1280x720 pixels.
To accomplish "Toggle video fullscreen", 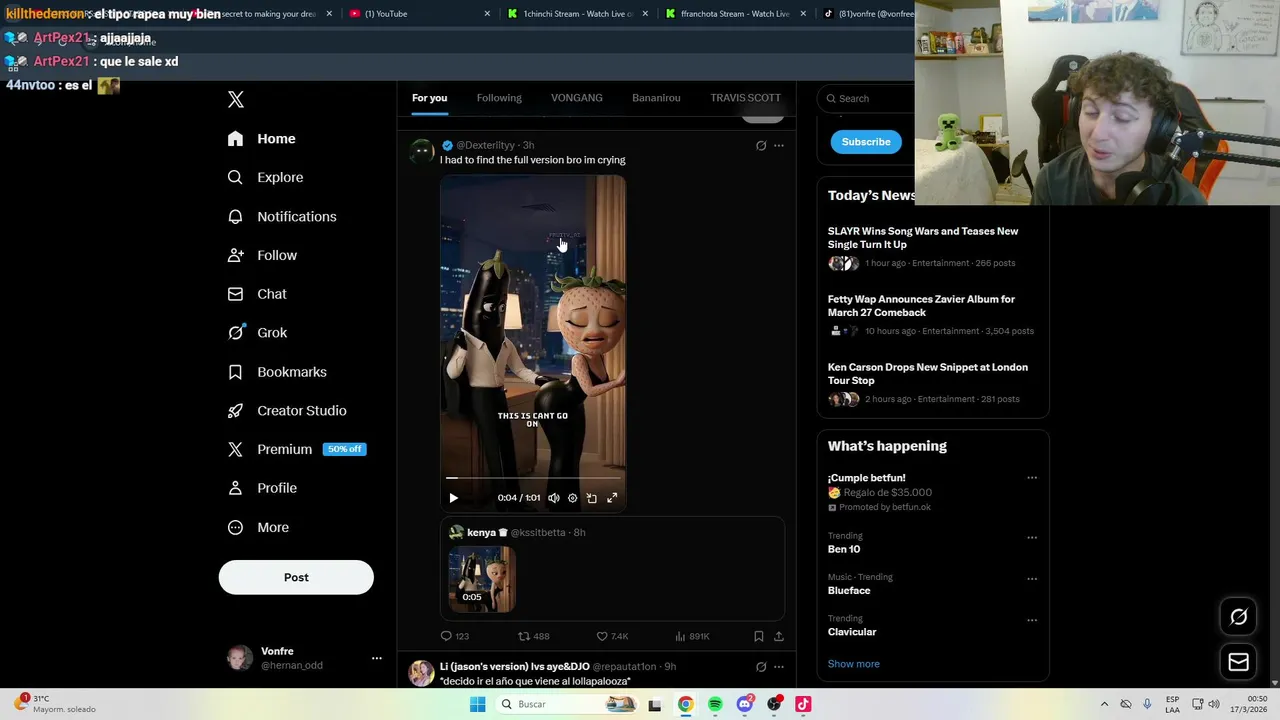I will pyautogui.click(x=612, y=498).
